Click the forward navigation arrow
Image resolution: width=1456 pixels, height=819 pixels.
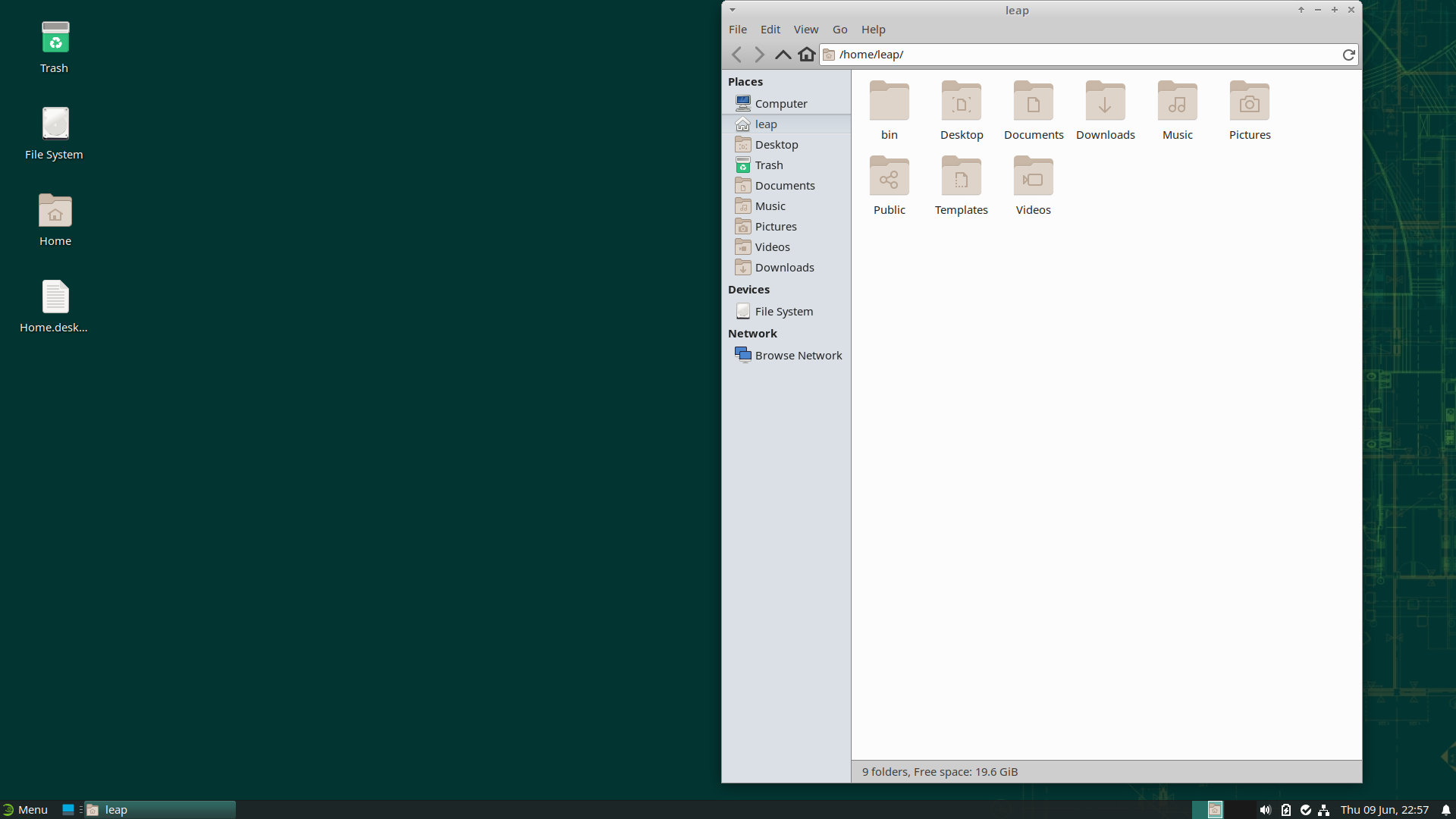coord(759,55)
